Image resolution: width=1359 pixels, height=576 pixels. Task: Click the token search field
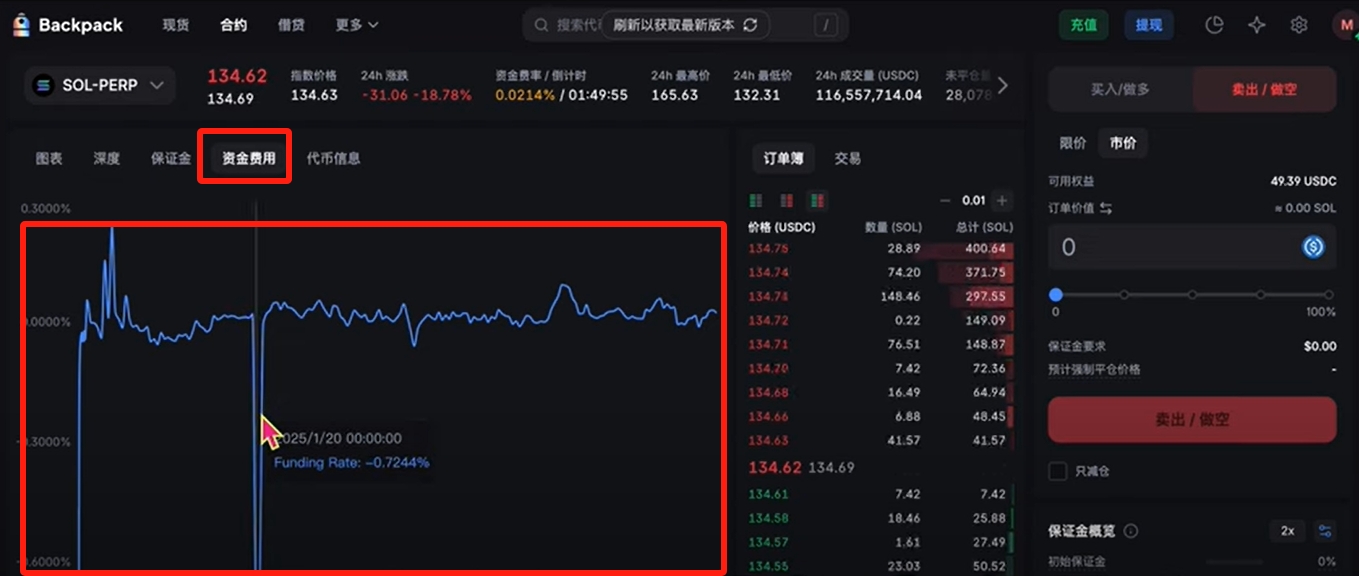[x=685, y=25]
